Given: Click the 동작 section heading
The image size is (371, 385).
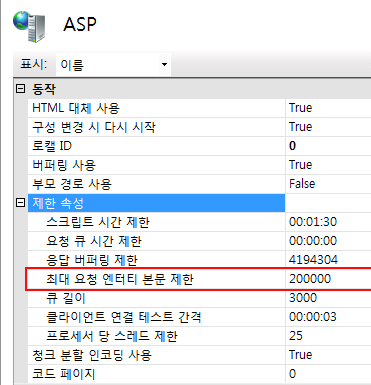Looking at the screenshot, I should tap(44, 89).
